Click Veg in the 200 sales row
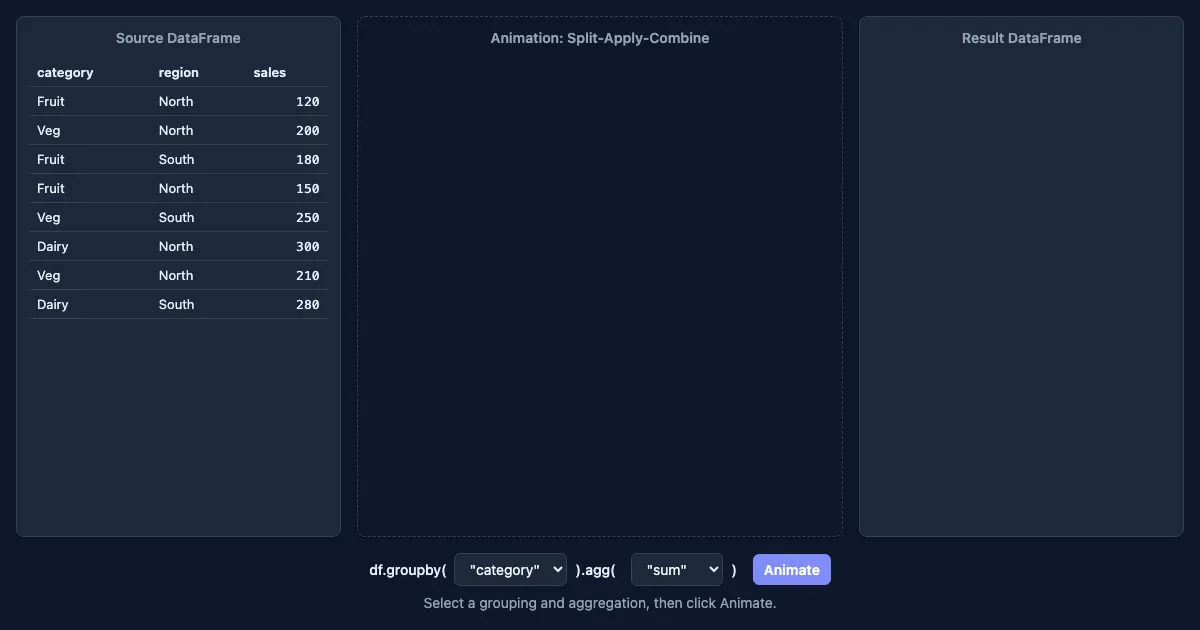 [x=49, y=131]
